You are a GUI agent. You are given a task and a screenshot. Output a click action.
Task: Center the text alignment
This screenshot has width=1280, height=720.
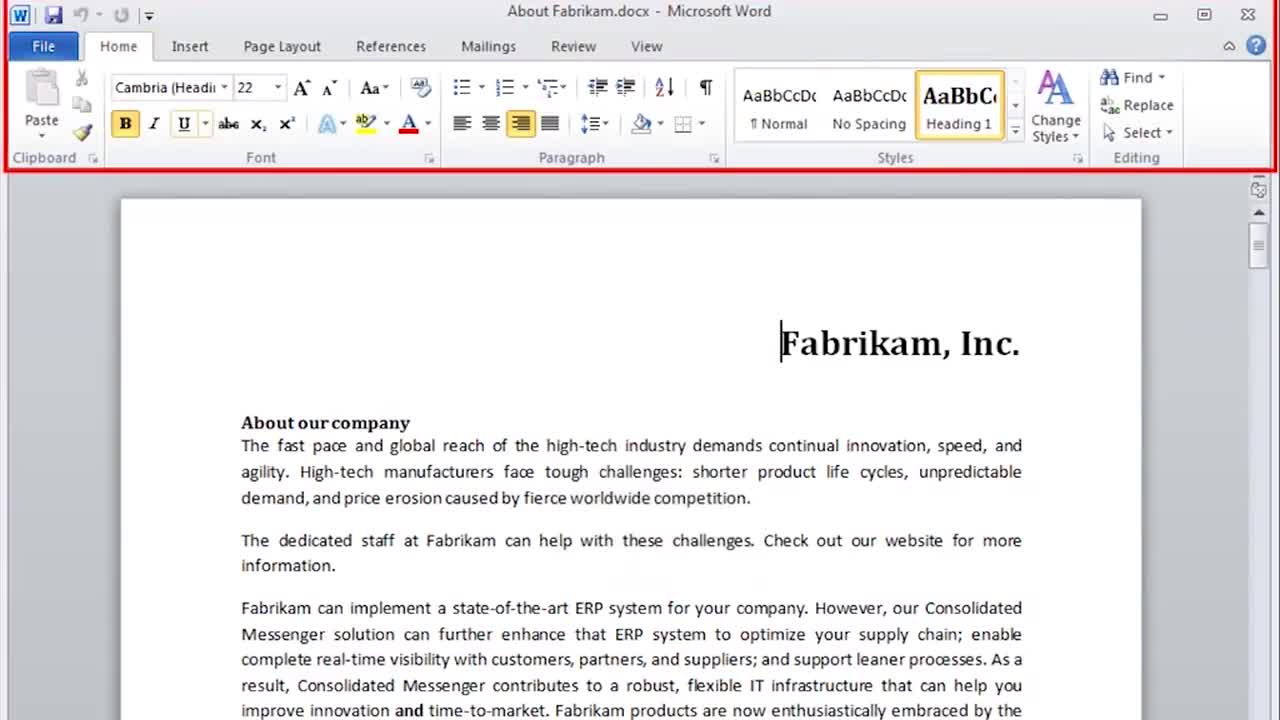pyautogui.click(x=491, y=124)
